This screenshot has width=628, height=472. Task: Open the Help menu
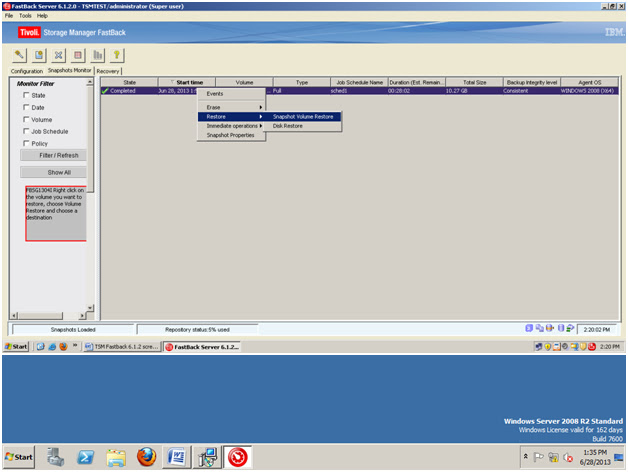pos(42,16)
